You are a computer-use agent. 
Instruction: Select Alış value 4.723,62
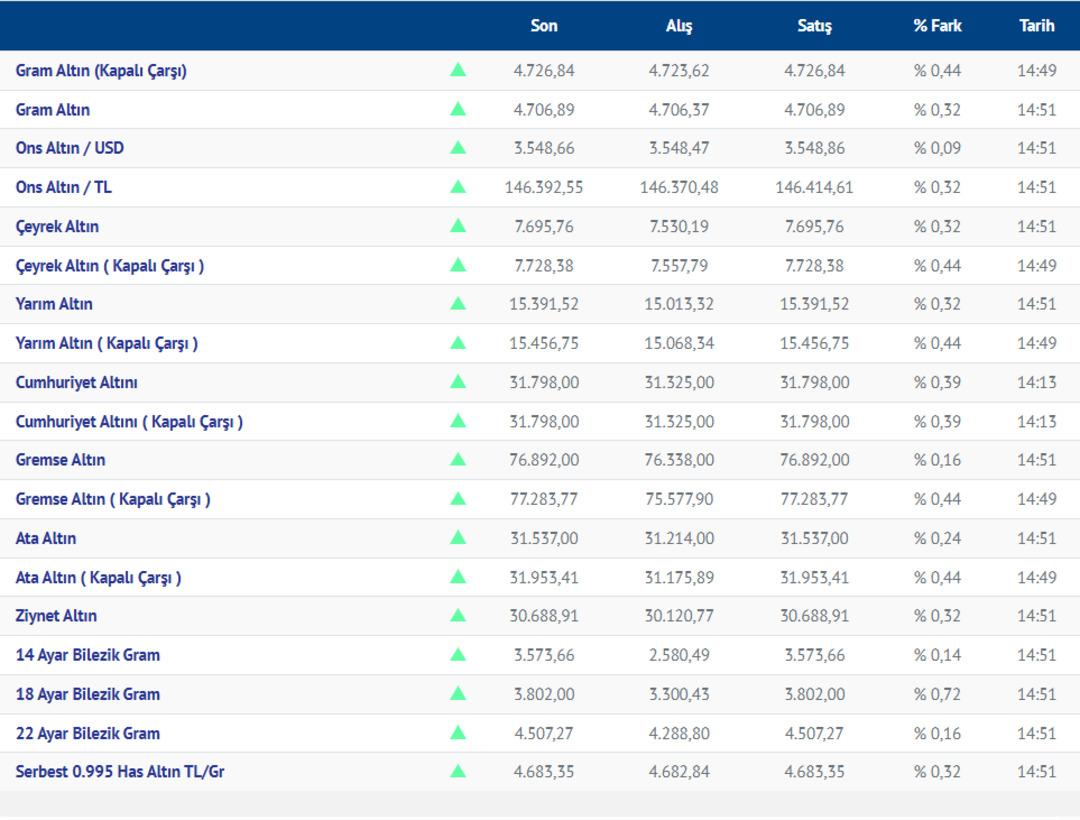coord(679,71)
